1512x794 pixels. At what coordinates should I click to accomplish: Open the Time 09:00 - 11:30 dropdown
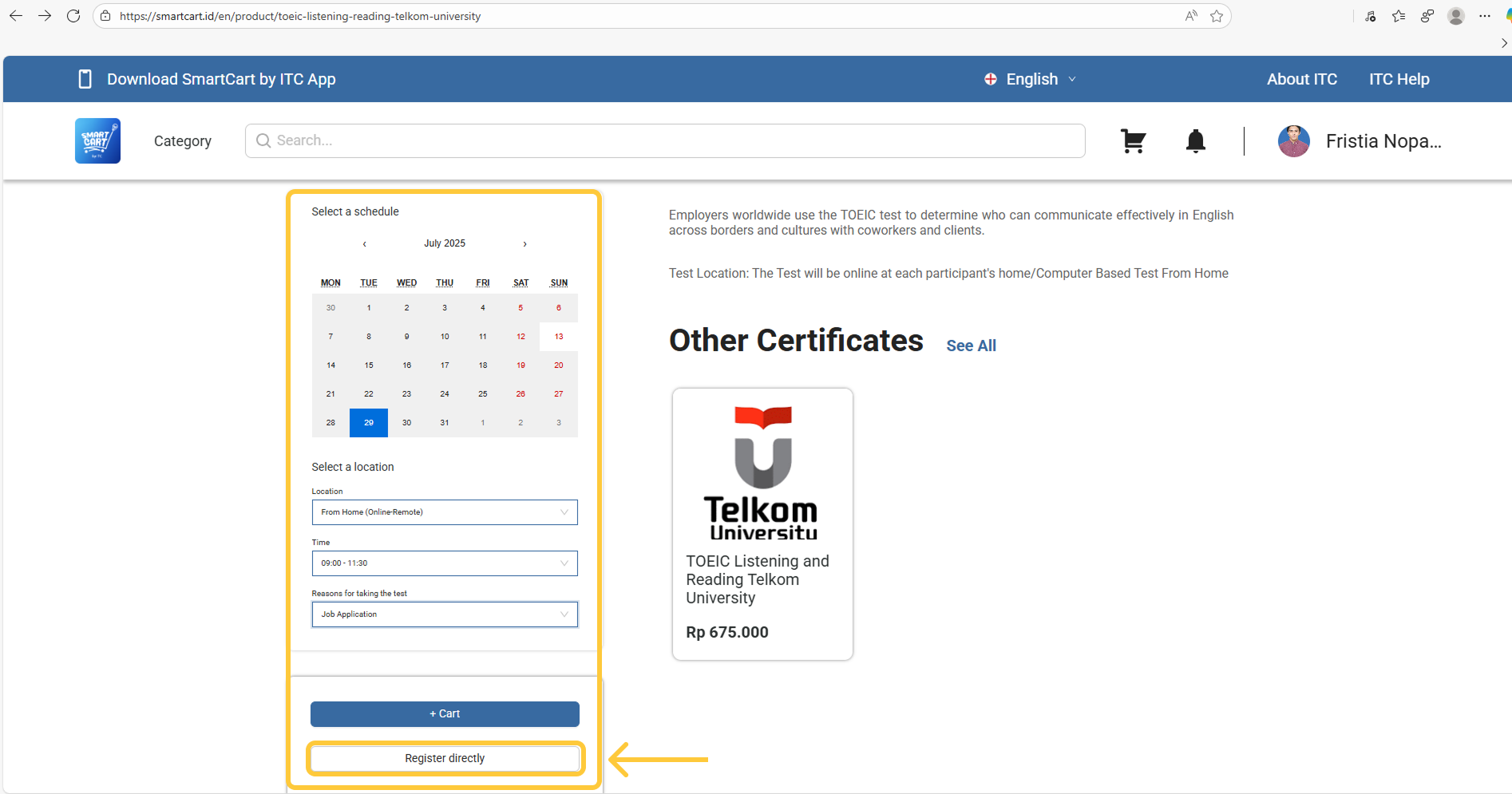444,563
